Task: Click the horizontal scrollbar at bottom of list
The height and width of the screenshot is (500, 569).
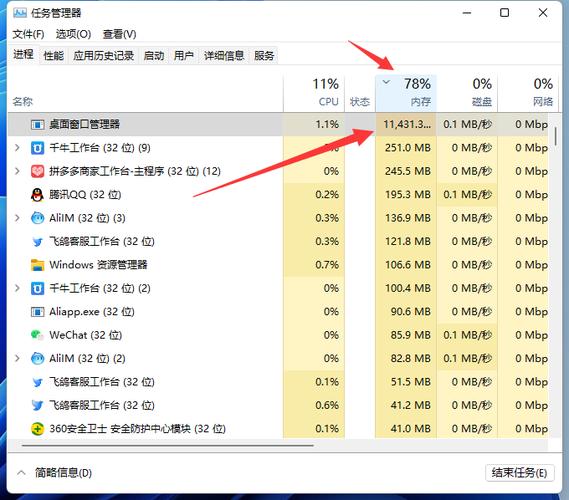Action: pyautogui.click(x=168, y=445)
